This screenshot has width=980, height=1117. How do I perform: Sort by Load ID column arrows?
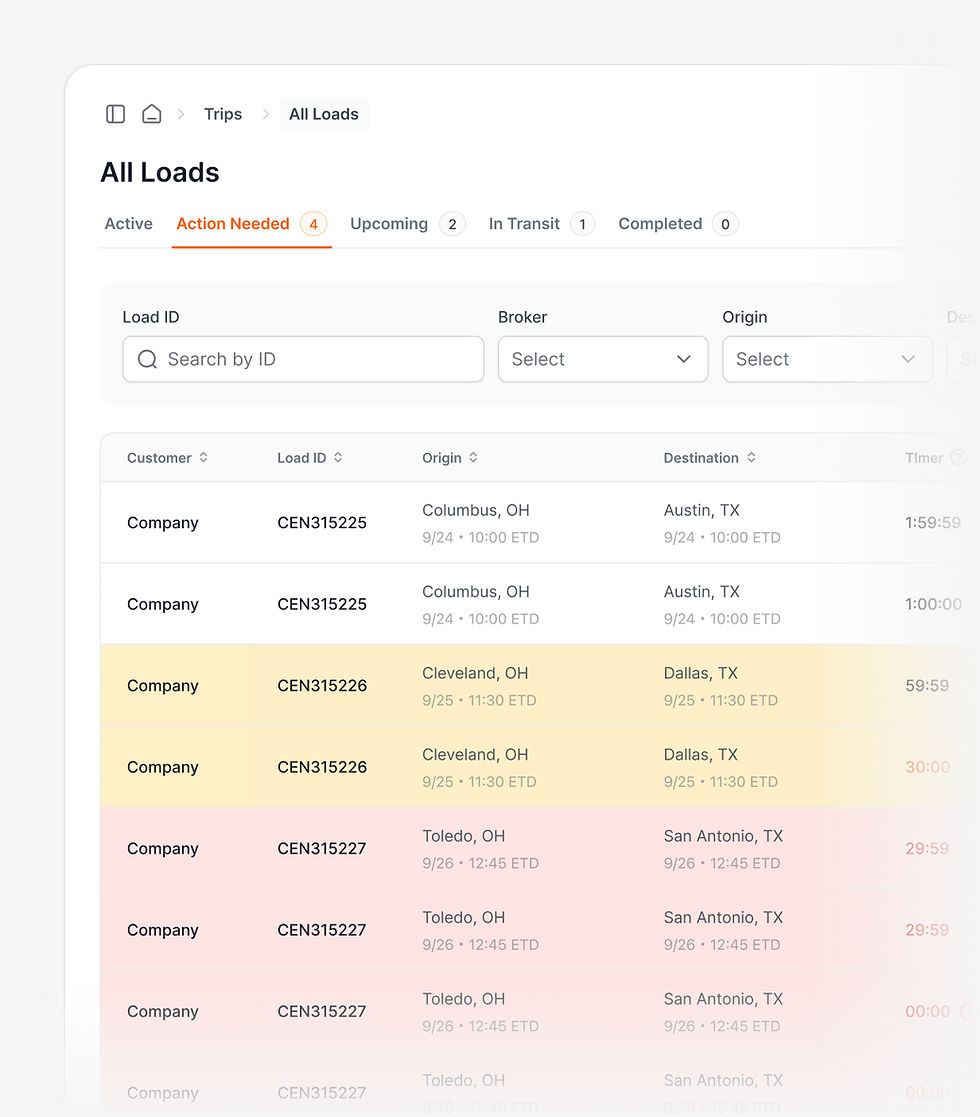pyautogui.click(x=338, y=457)
